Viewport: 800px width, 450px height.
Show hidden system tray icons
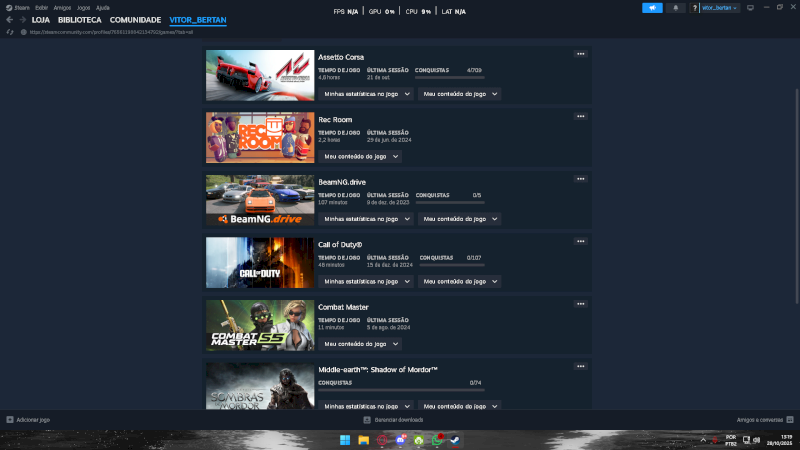[703, 440]
